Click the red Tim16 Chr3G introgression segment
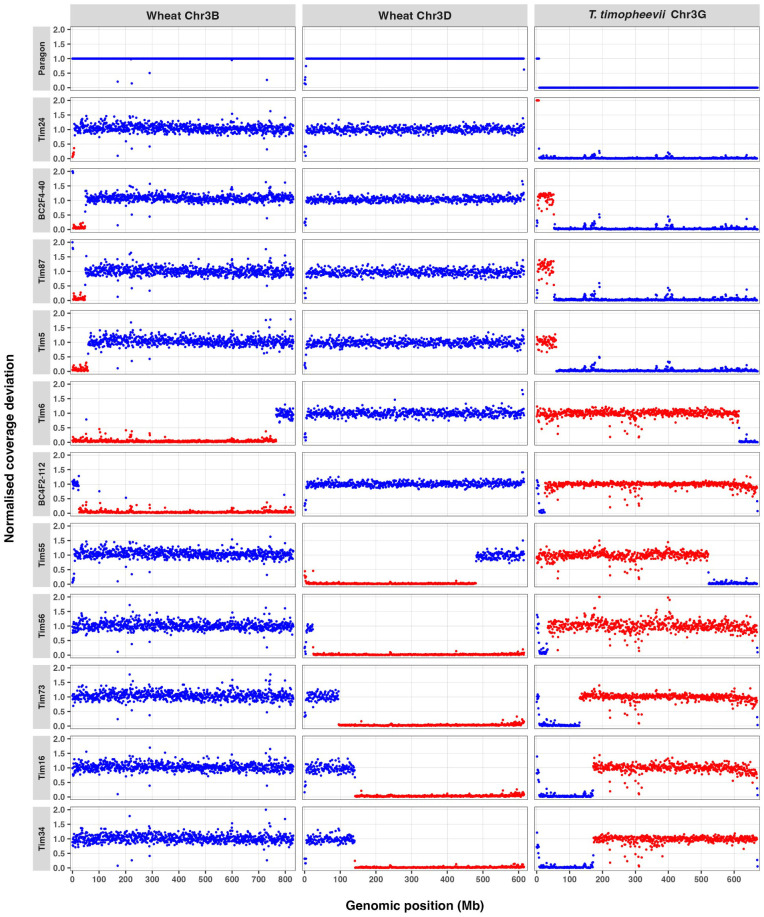Screen dimensions: 764x917 coord(675,767)
